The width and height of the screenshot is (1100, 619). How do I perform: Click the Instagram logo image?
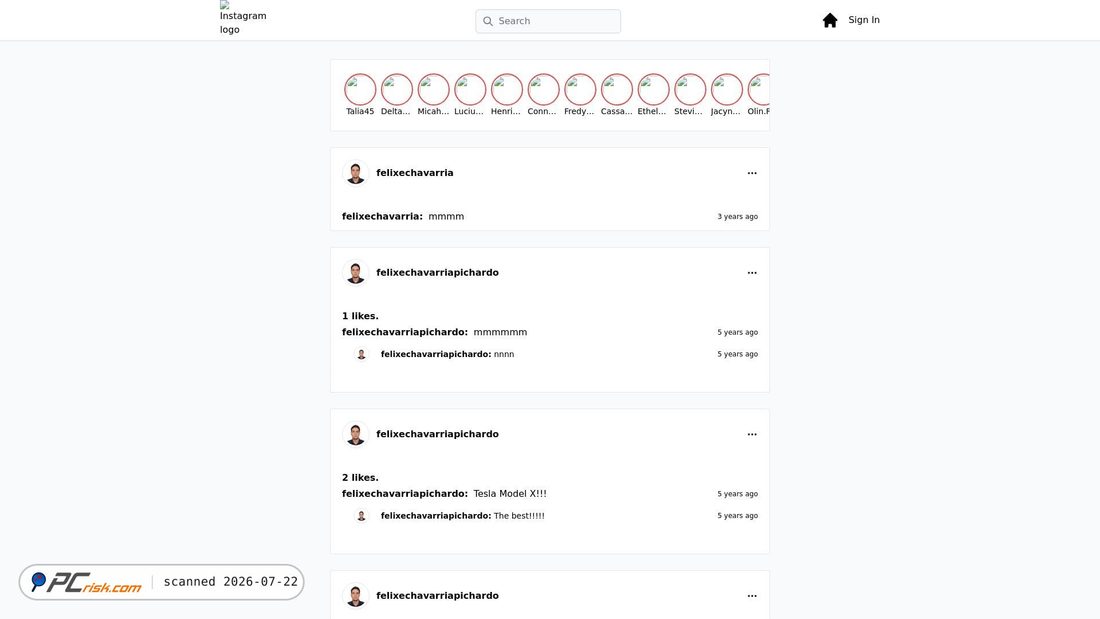click(x=243, y=18)
